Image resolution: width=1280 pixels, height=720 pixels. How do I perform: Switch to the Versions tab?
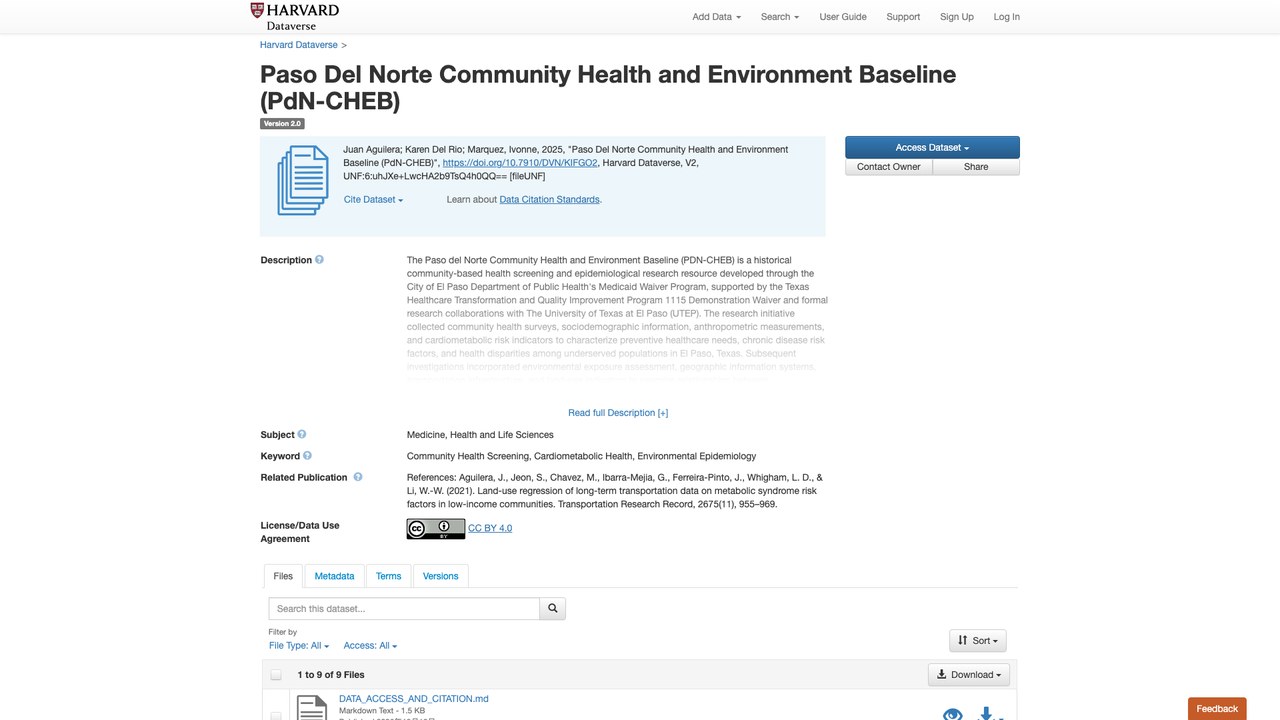click(x=440, y=576)
